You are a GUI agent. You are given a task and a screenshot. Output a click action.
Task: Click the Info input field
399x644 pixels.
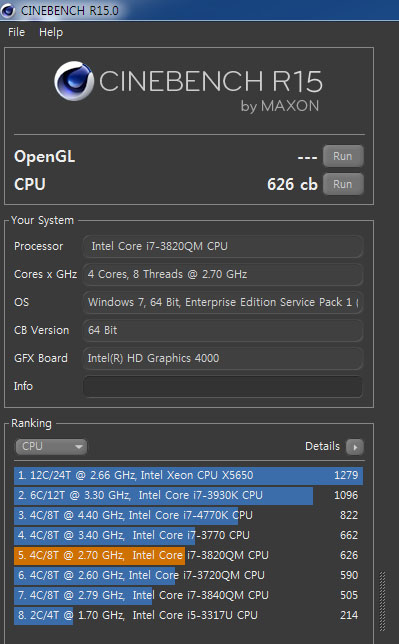223,386
